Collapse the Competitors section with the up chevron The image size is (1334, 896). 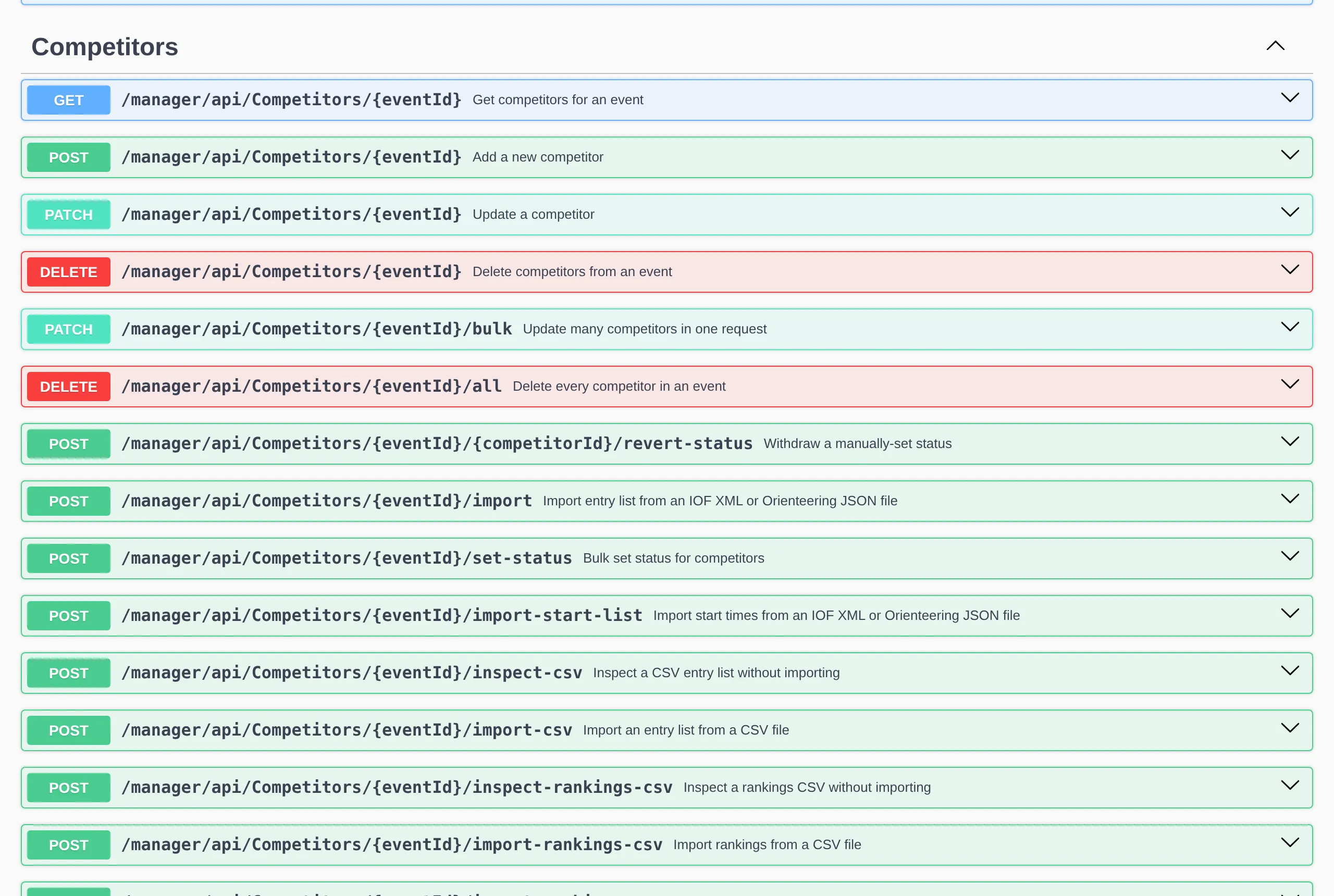1275,46
